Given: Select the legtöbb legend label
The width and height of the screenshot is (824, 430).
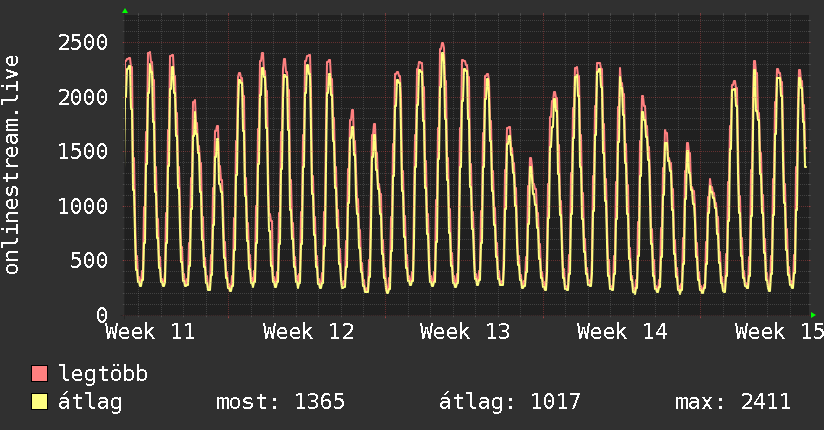Looking at the screenshot, I should coord(104,375).
